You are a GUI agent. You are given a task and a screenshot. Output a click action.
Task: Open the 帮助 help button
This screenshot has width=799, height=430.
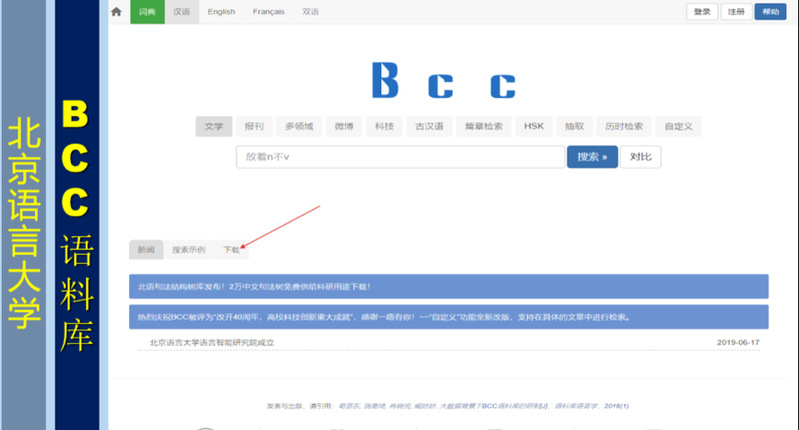click(x=769, y=12)
